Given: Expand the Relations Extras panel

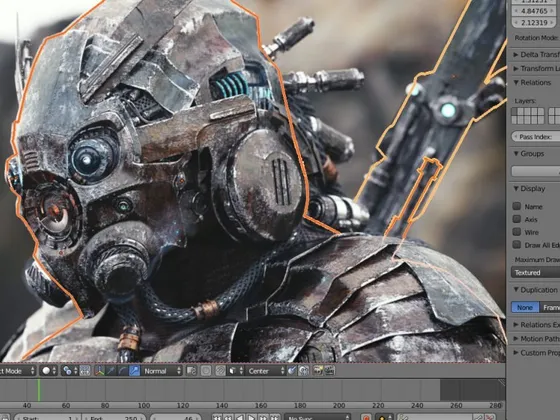Looking at the screenshot, I should pos(536,325).
